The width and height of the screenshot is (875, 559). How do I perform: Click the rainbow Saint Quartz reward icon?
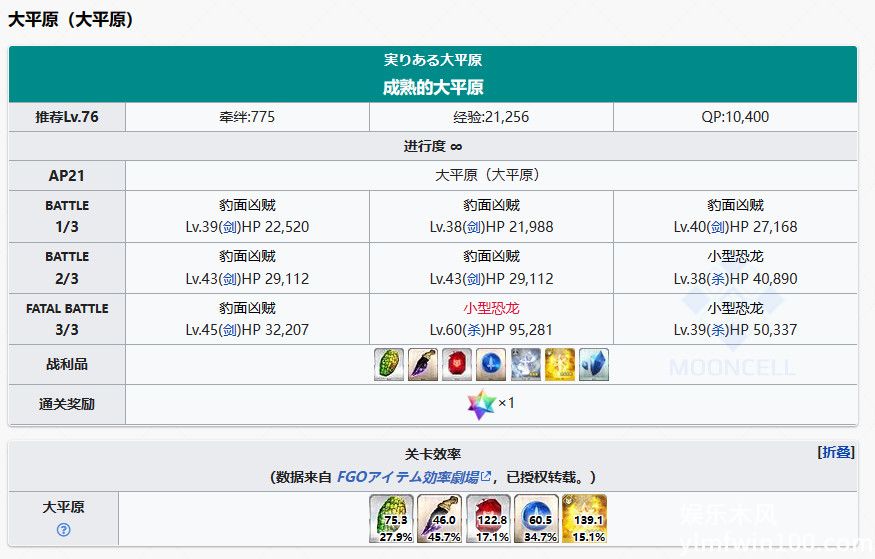[x=481, y=405]
